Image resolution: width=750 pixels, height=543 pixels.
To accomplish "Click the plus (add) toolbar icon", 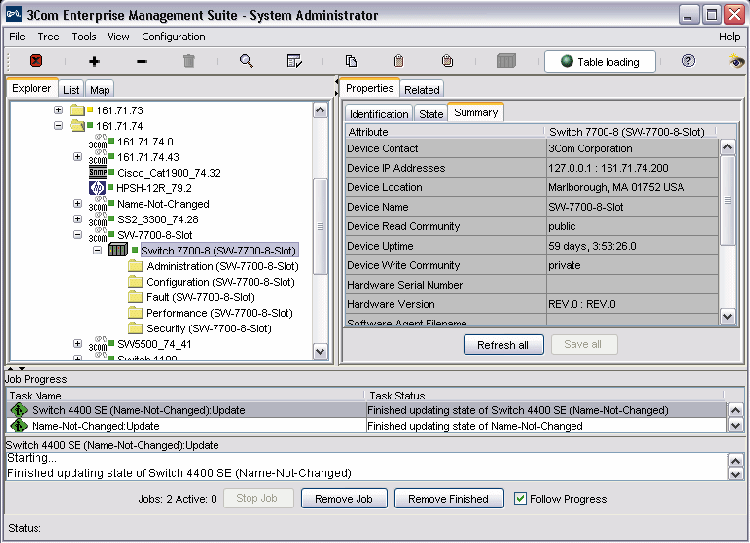I will tap(94, 61).
